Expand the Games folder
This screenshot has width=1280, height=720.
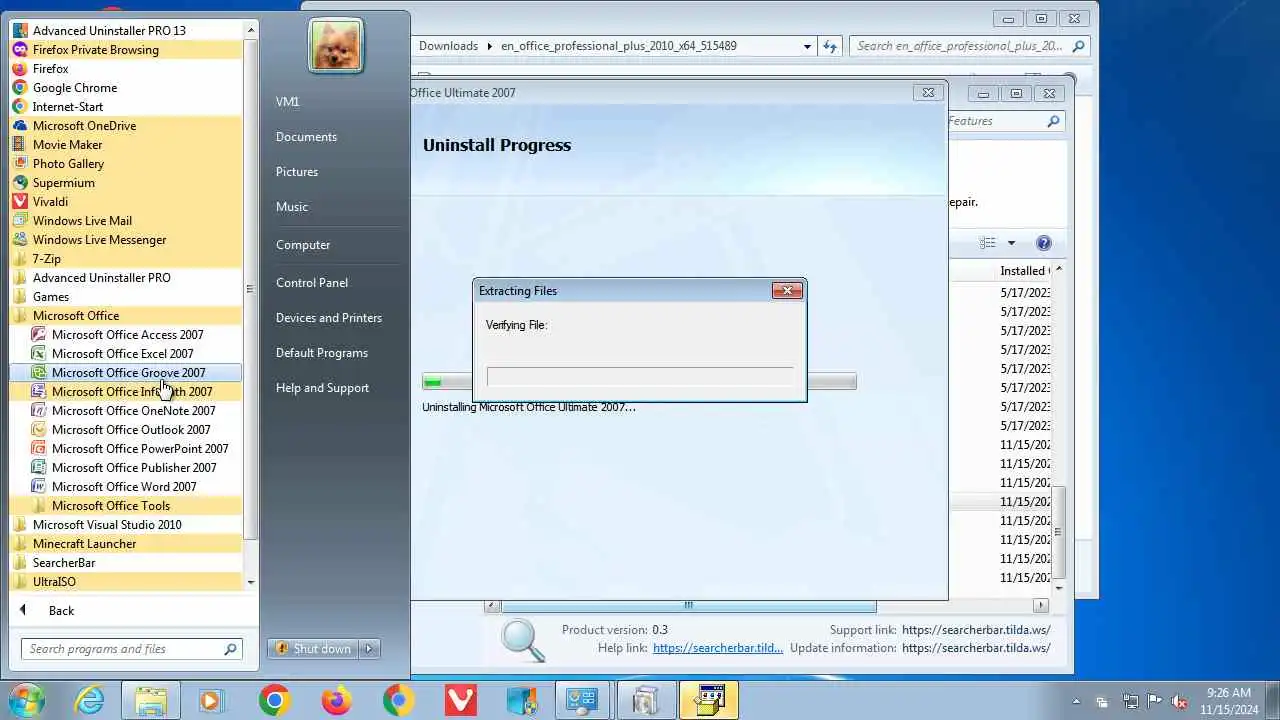(x=126, y=296)
